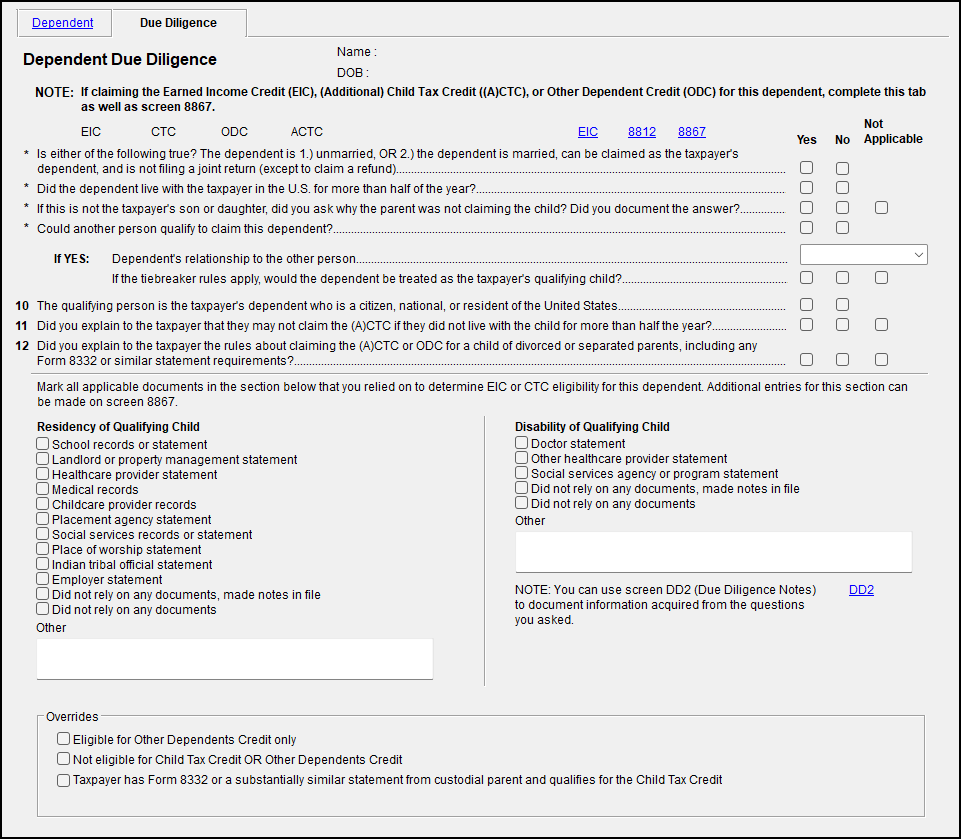Image resolution: width=961 pixels, height=839 pixels.
Task: Check Yes for line 11 ACTC explanation
Action: point(807,324)
